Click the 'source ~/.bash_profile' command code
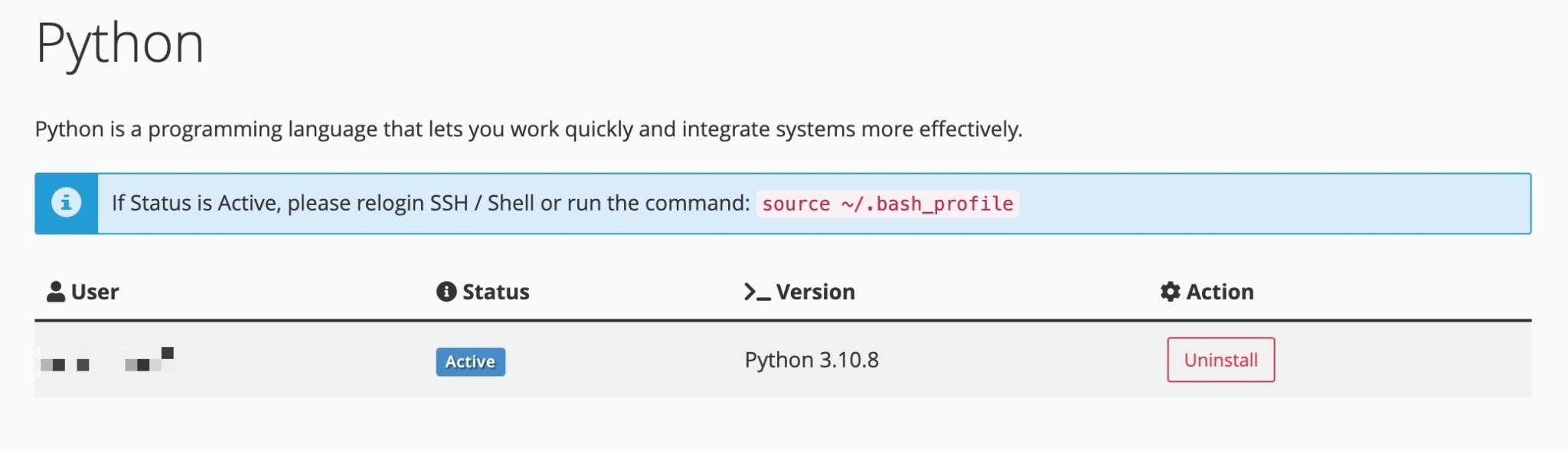 (887, 204)
